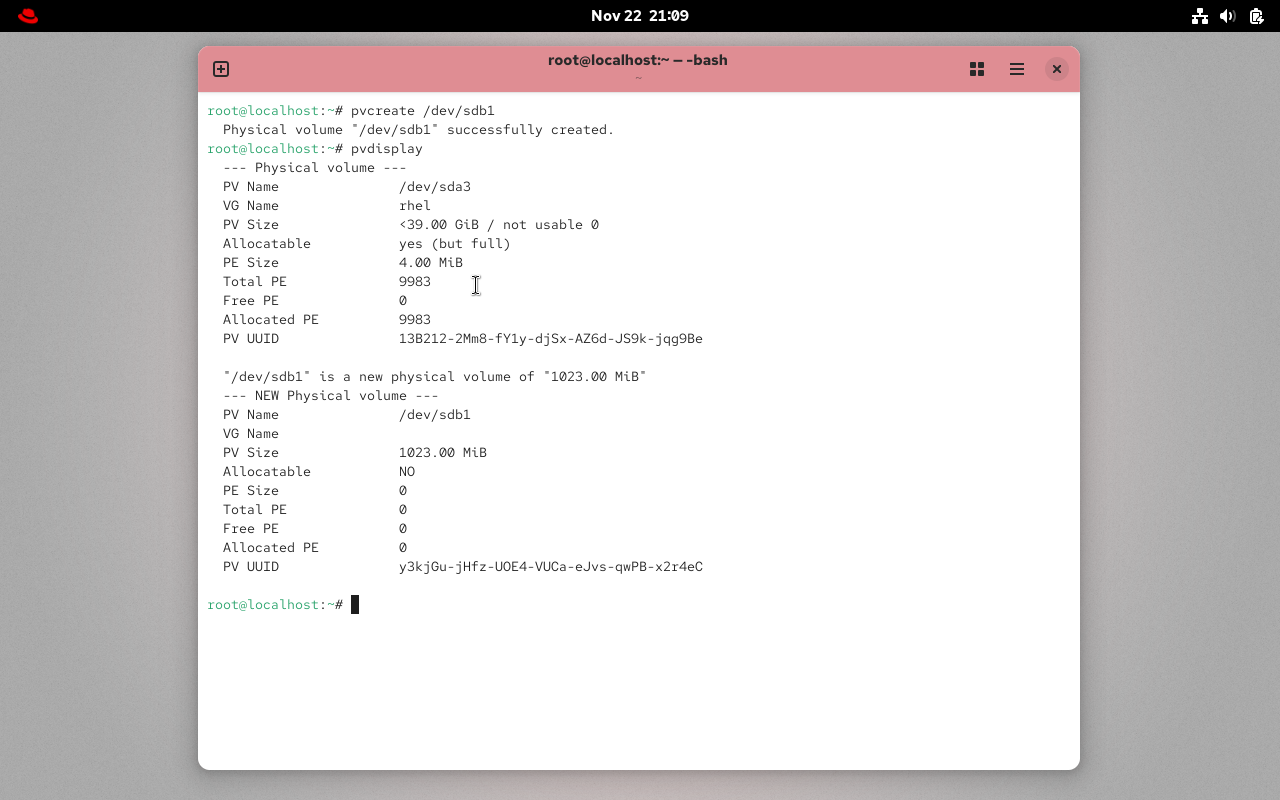Click the /dev/sdb1 PV UUID string
The height and width of the screenshot is (800, 1280).
coord(550,567)
